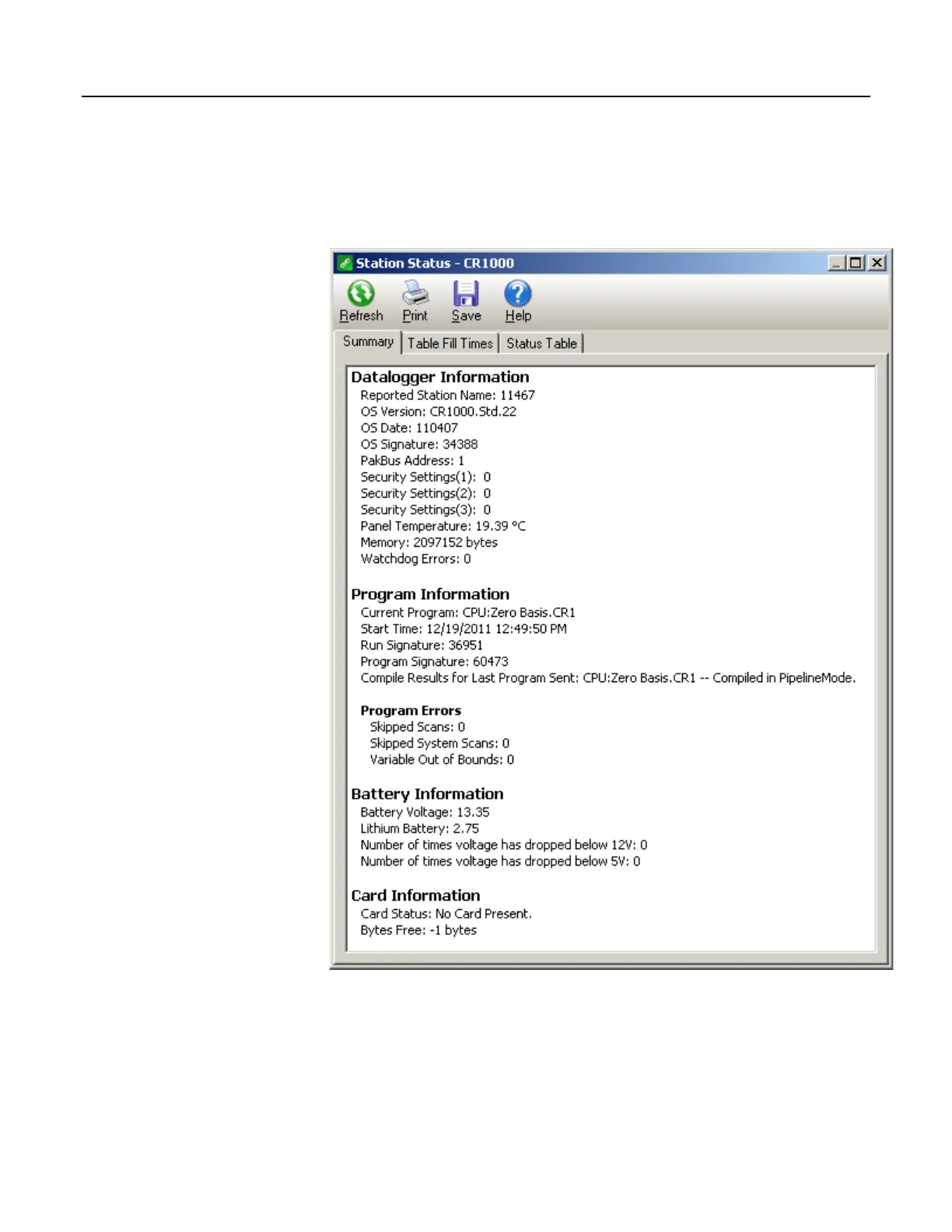Click the Station Status title bar app icon
This screenshot has width=952, height=1232.
coord(345,263)
